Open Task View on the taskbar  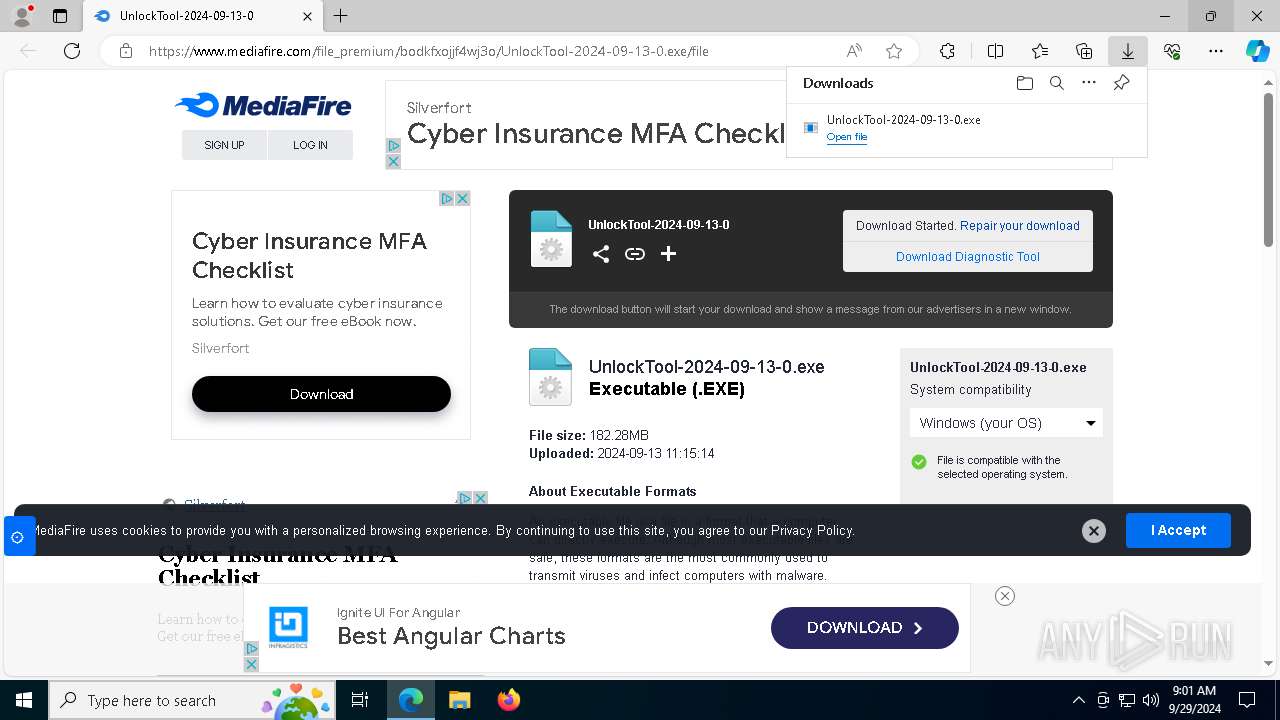coord(360,700)
